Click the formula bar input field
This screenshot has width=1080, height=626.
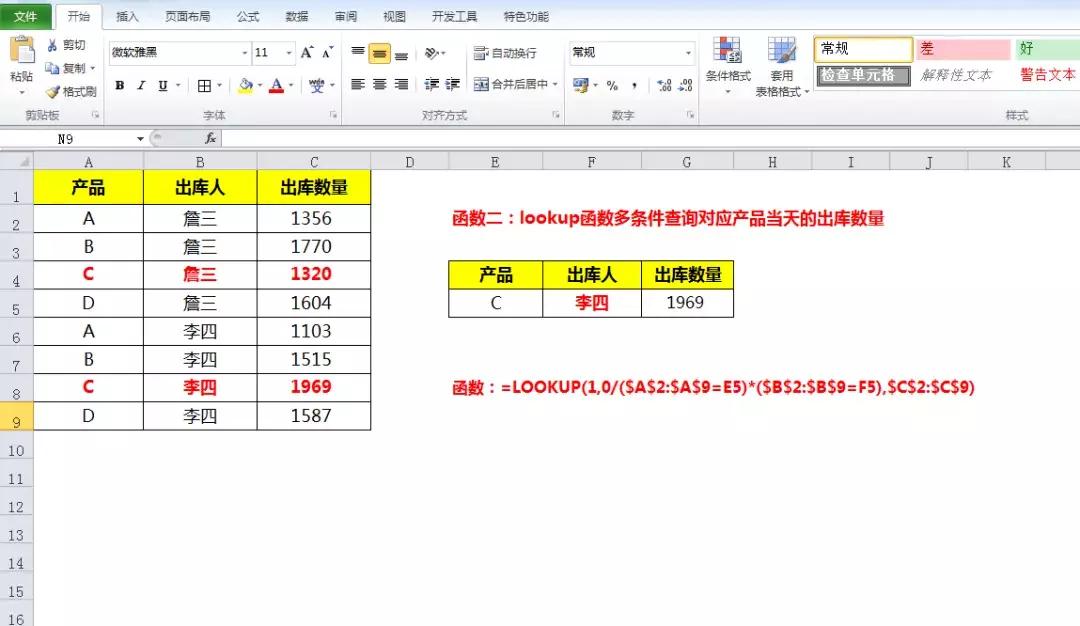point(651,138)
